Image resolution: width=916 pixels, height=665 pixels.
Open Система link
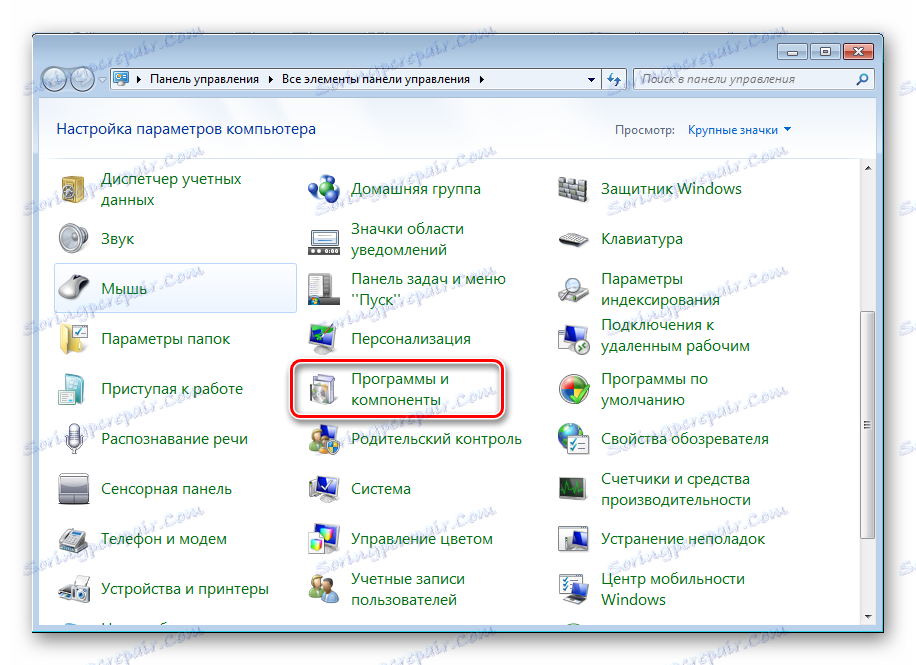click(380, 489)
